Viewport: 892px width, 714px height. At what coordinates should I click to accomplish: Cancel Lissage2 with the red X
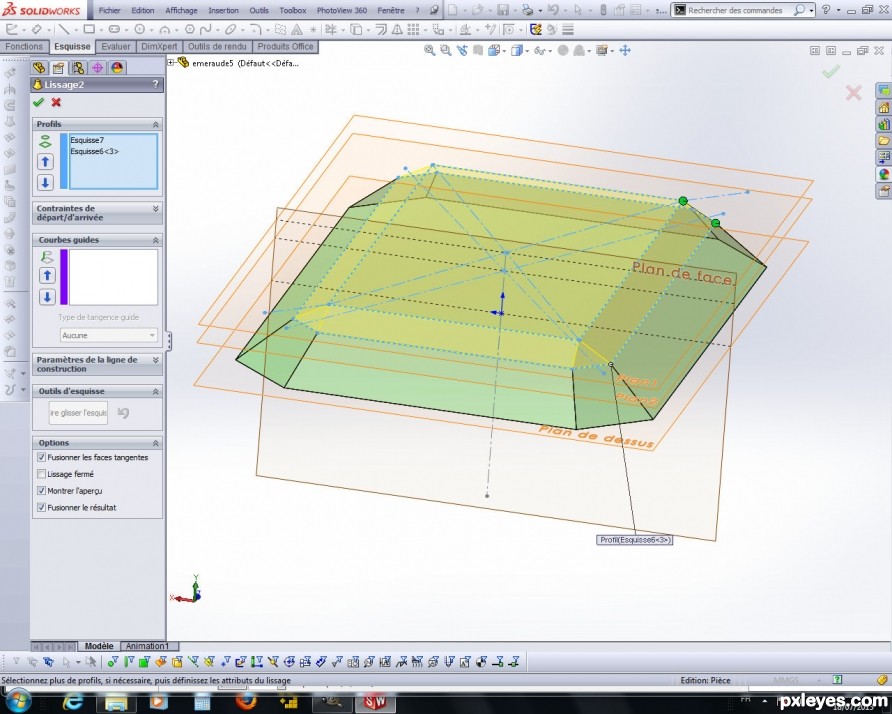tap(56, 102)
